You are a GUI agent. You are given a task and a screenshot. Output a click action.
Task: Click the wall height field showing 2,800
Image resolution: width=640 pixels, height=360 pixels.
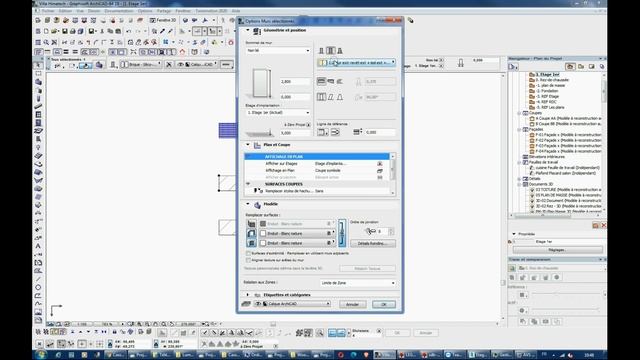(295, 82)
